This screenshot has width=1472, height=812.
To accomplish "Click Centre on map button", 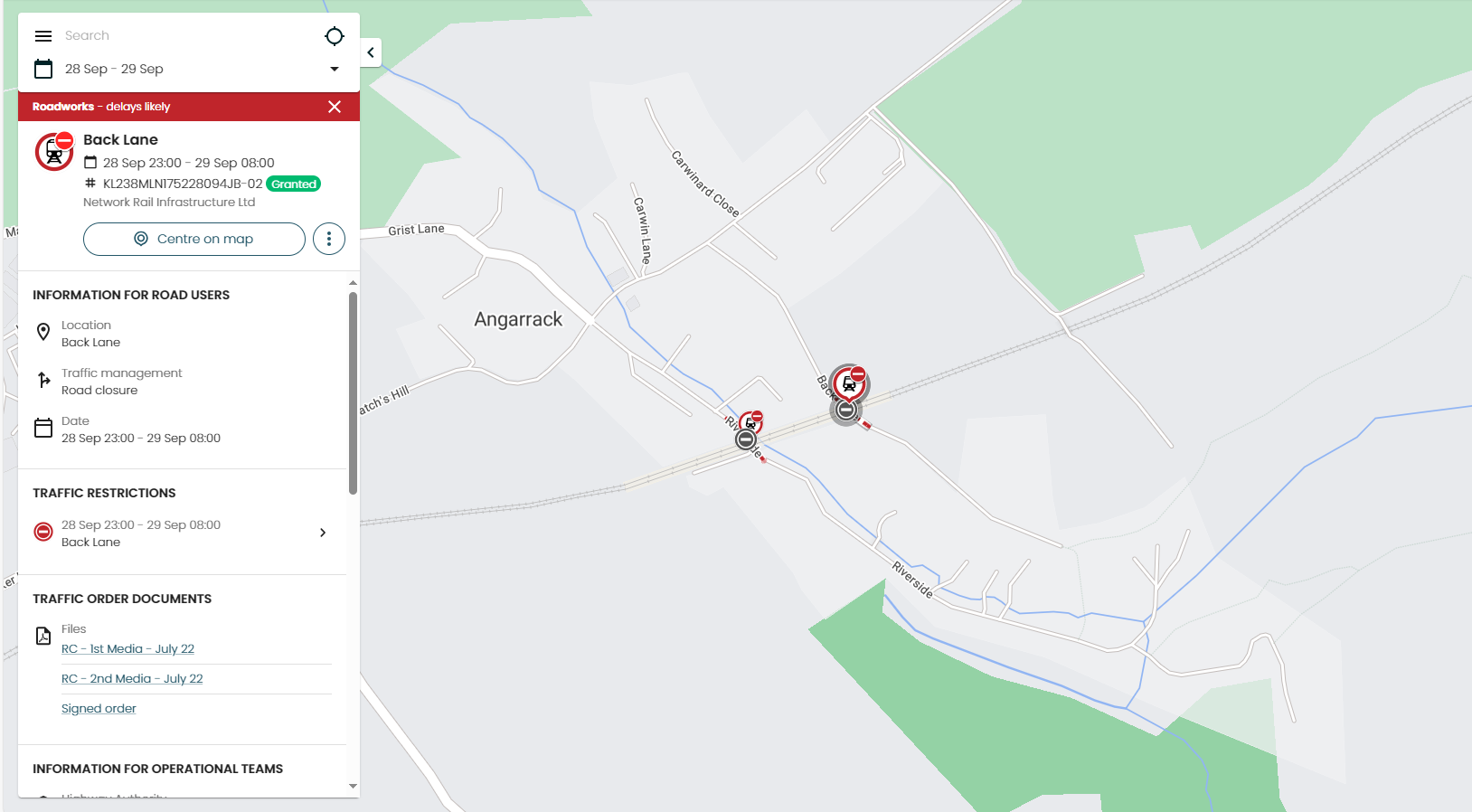I will tap(194, 239).
